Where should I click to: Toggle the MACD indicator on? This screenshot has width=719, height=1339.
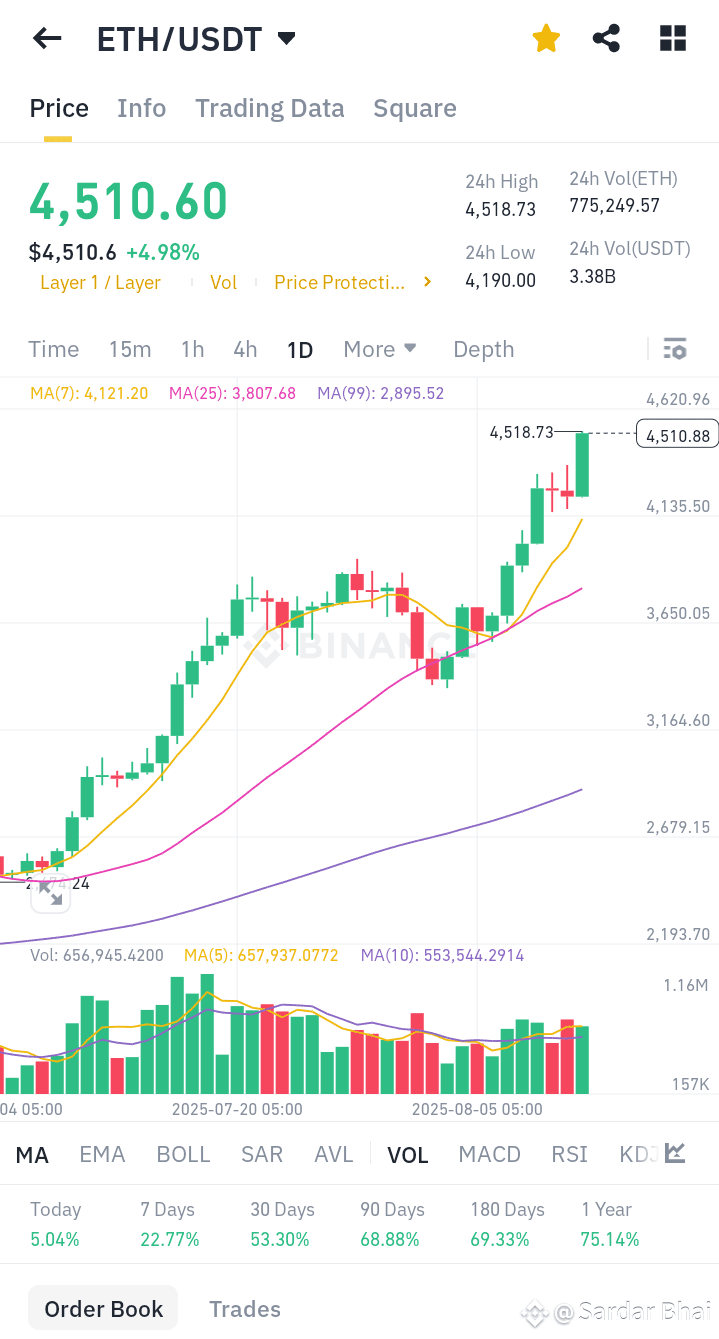click(x=489, y=1154)
